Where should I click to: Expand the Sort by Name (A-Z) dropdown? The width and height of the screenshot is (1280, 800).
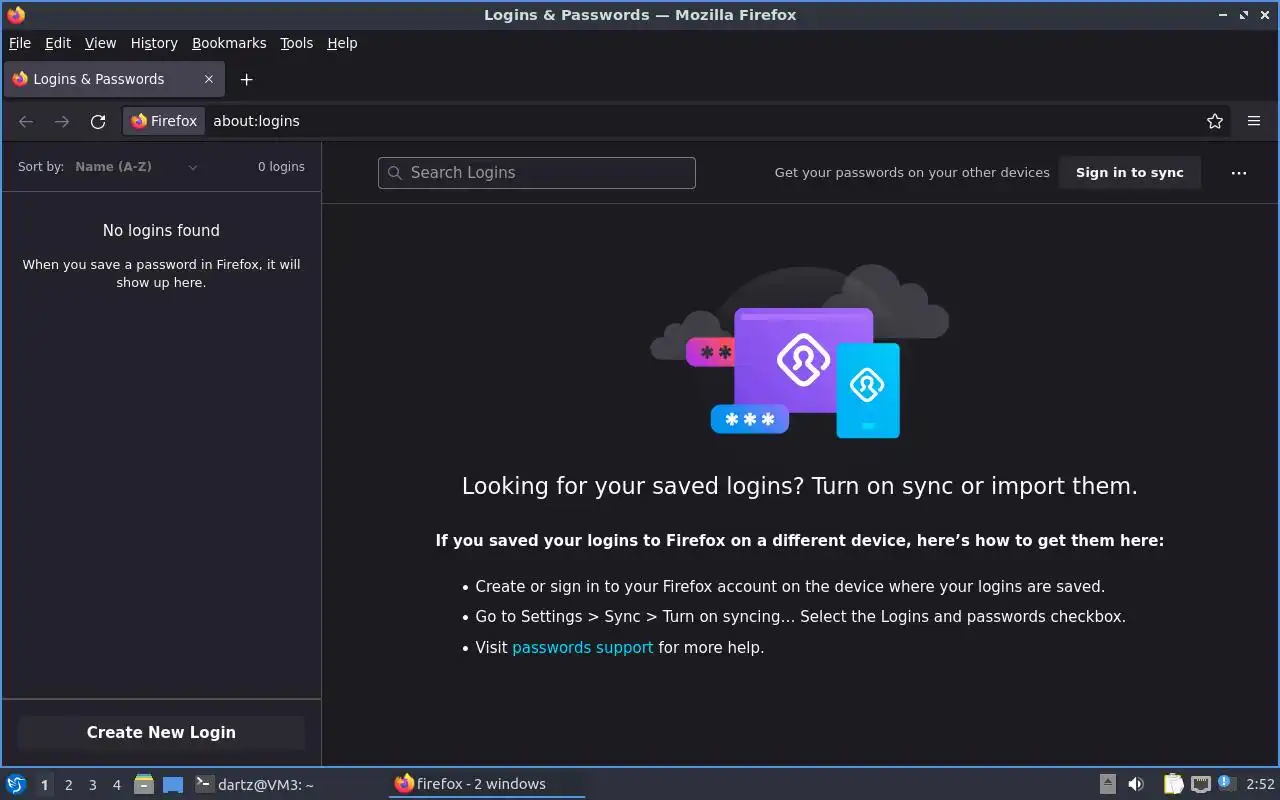(137, 167)
